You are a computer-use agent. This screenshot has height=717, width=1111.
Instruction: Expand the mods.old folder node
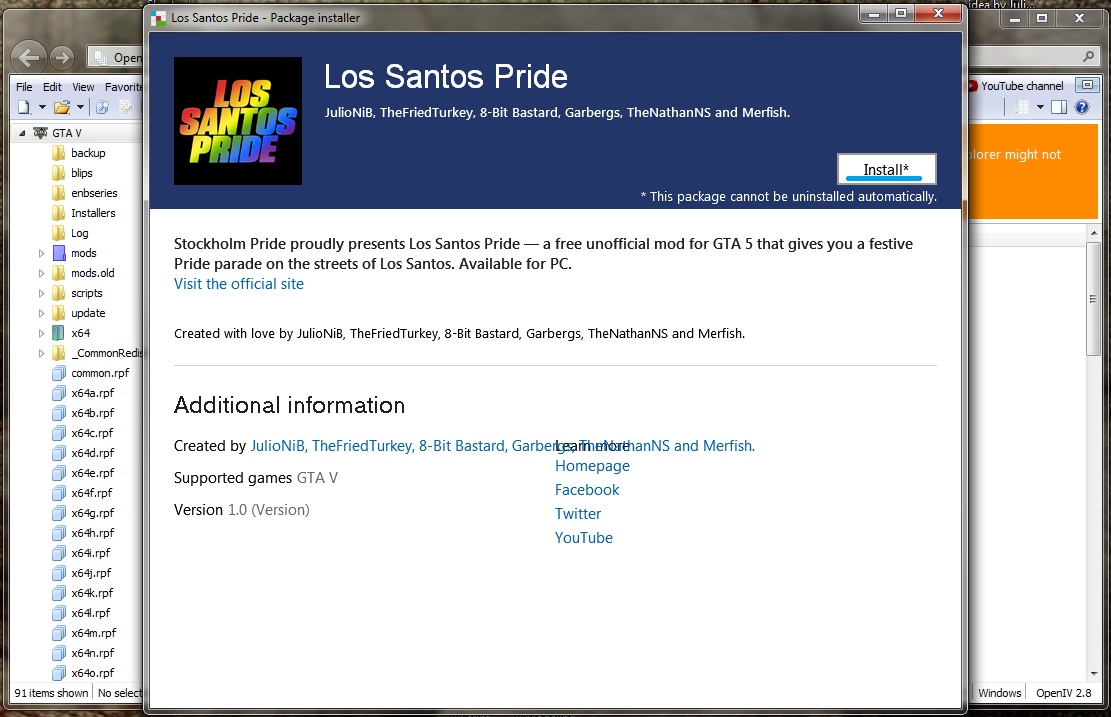[41, 273]
